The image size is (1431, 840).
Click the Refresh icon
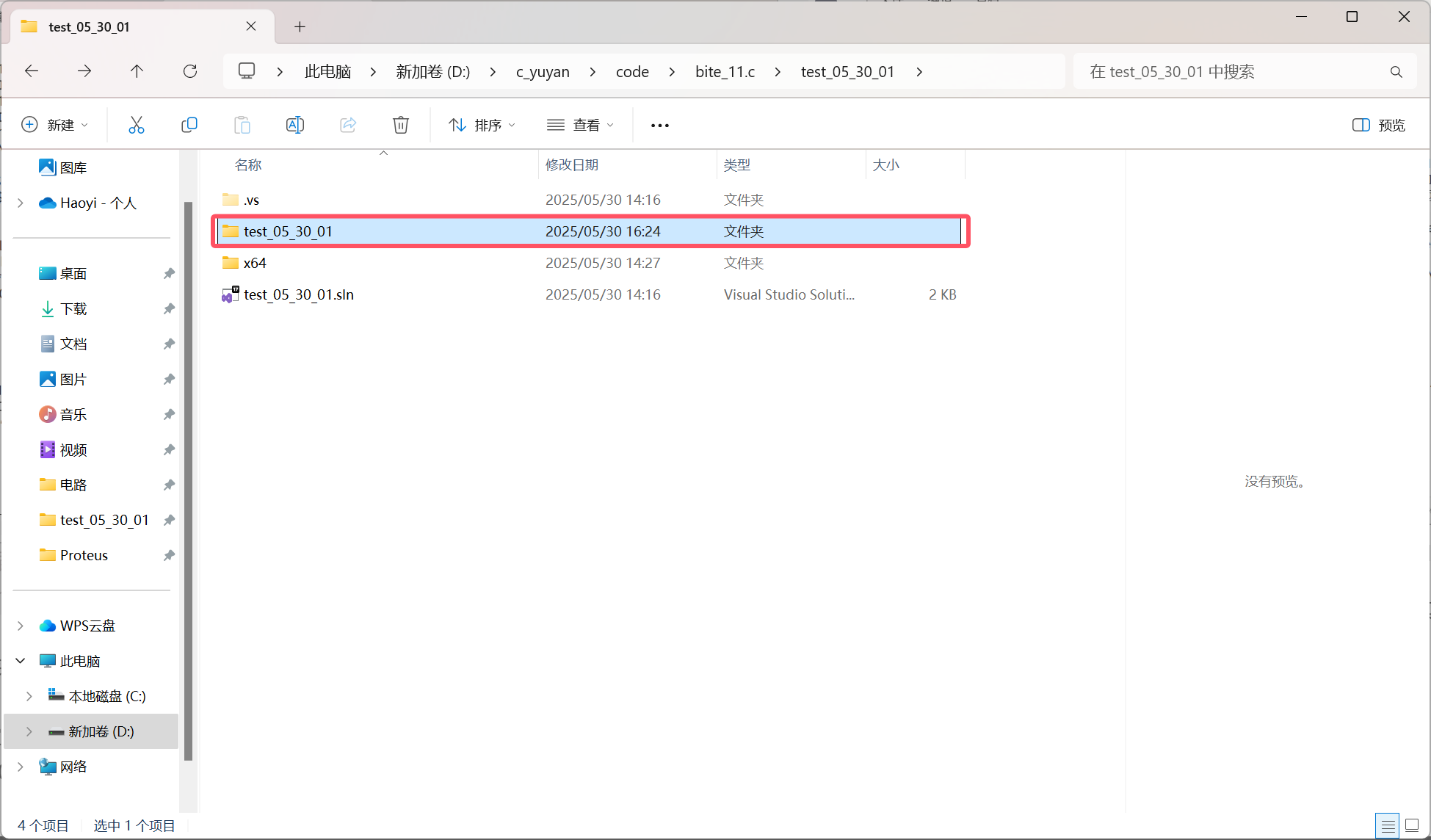(190, 71)
